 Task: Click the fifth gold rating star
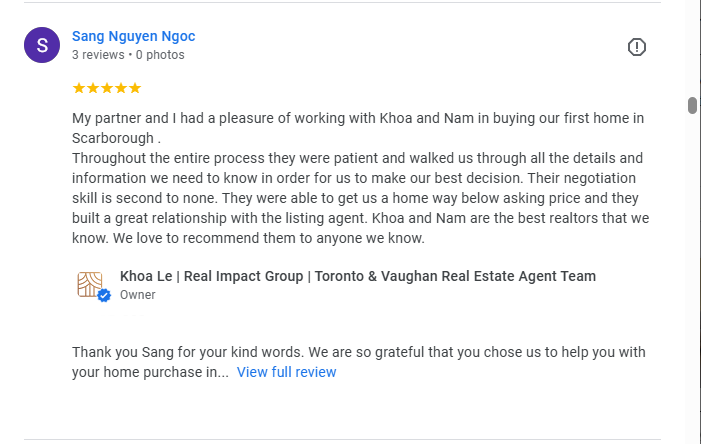tap(135, 88)
